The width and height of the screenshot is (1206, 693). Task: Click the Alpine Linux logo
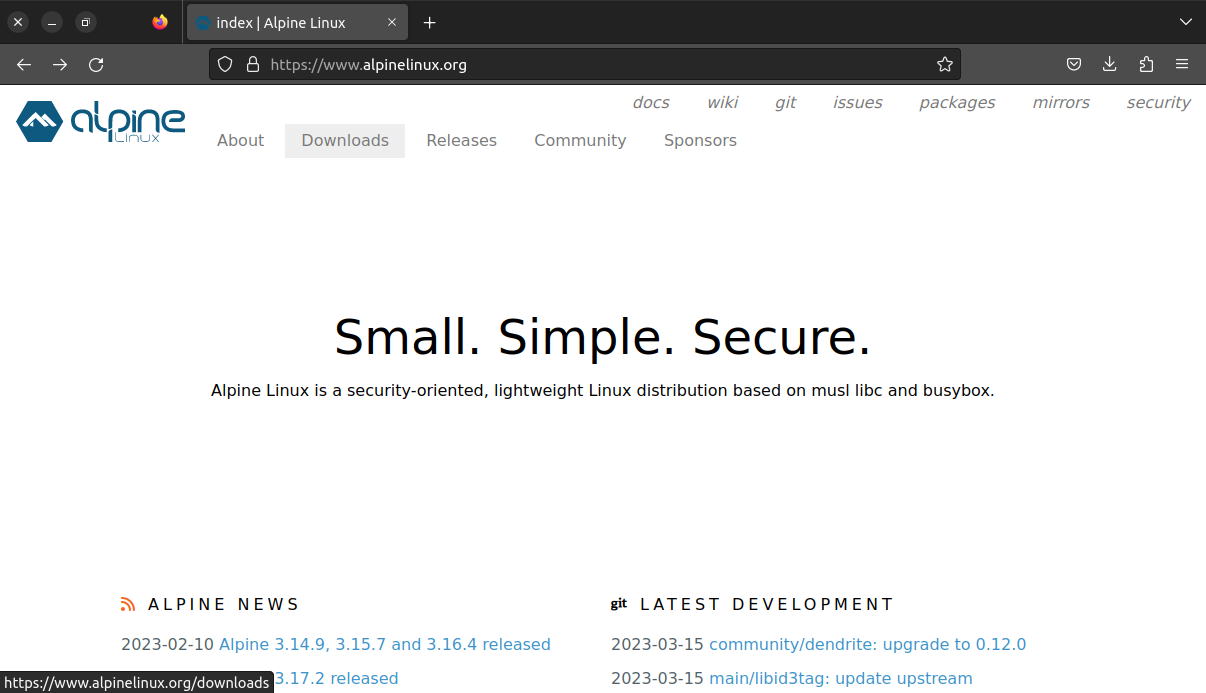tap(101, 122)
